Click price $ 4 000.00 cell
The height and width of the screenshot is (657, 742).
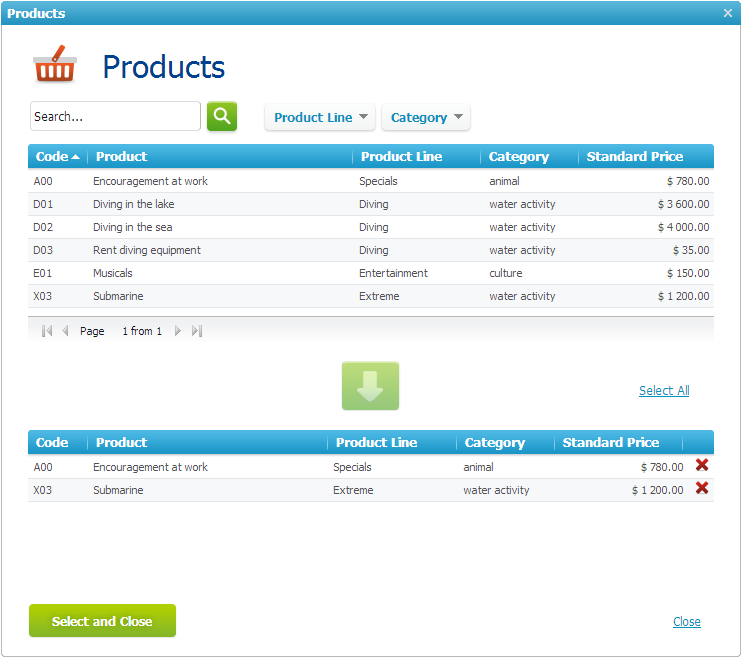[683, 227]
